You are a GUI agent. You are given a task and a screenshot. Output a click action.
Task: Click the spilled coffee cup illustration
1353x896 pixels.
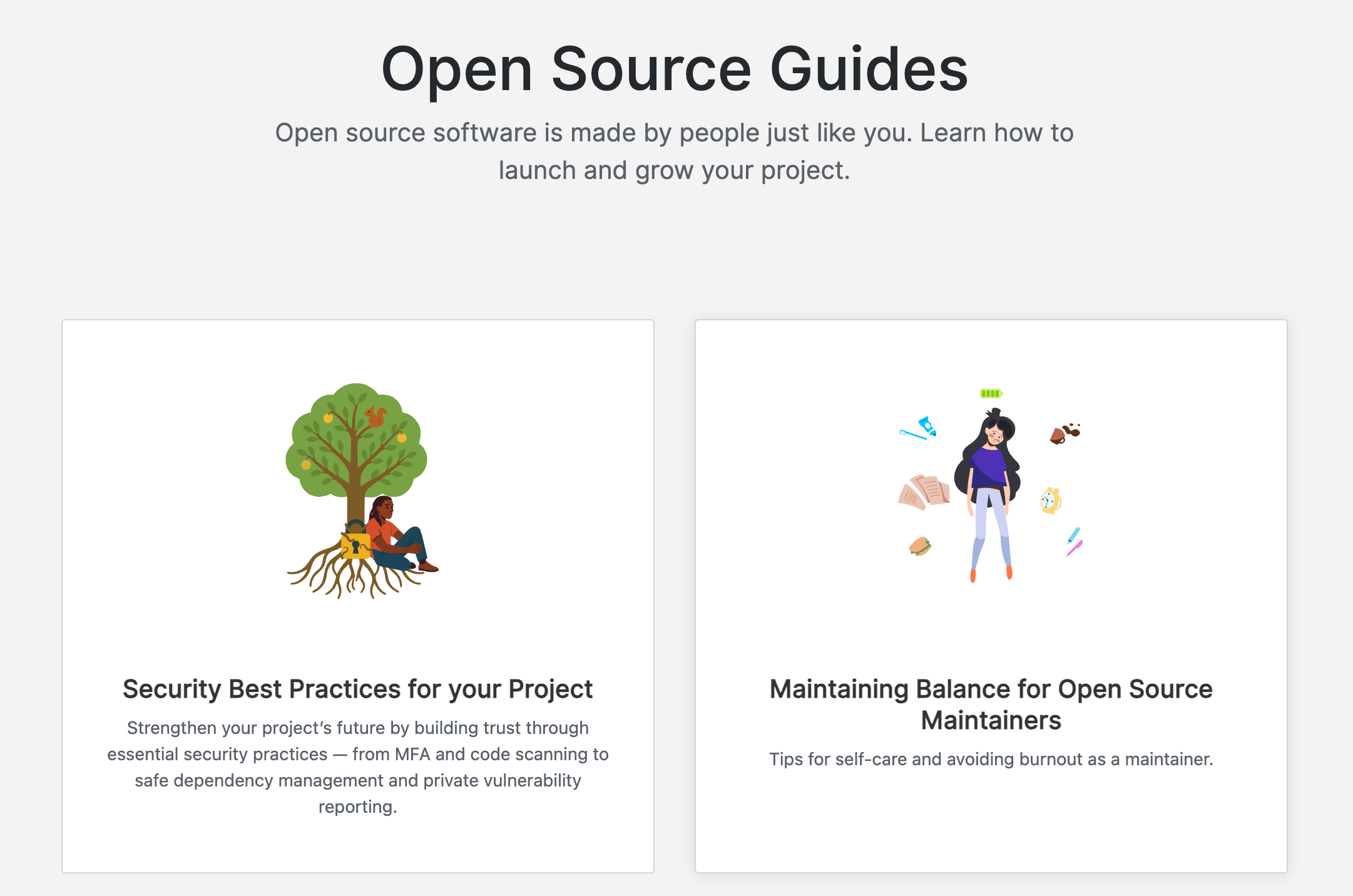[x=1064, y=433]
